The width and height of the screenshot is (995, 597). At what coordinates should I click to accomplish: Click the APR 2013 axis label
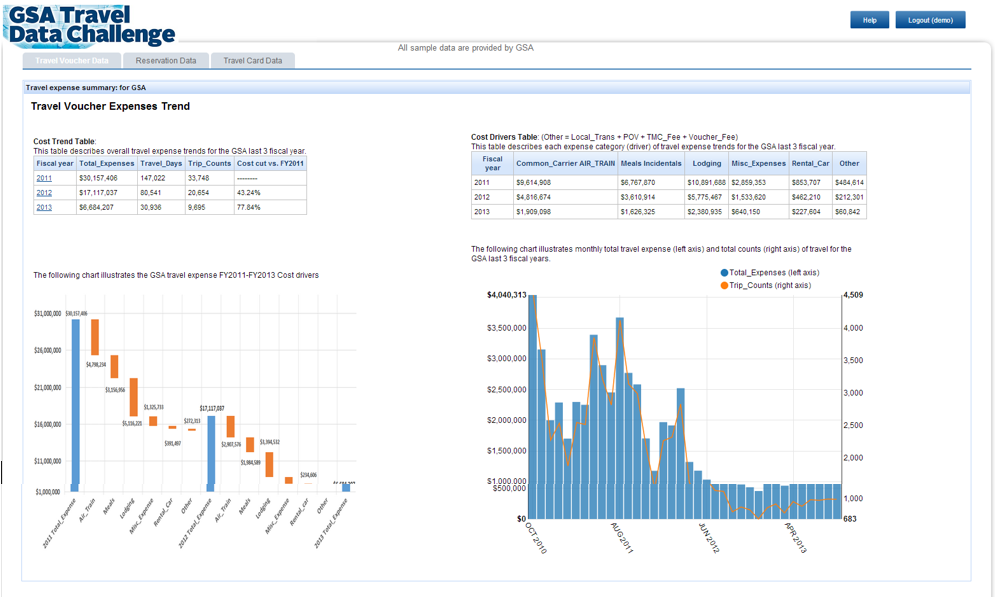point(796,538)
